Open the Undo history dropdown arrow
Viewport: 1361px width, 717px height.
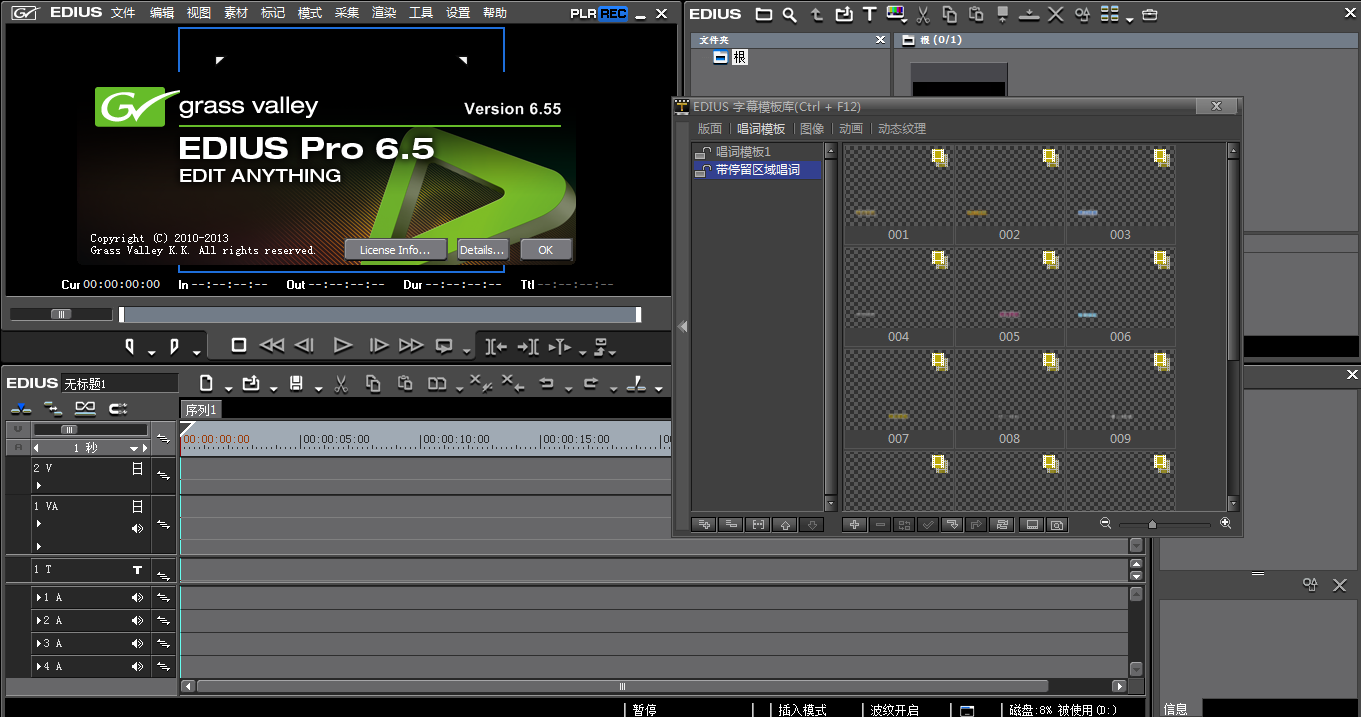click(x=567, y=388)
